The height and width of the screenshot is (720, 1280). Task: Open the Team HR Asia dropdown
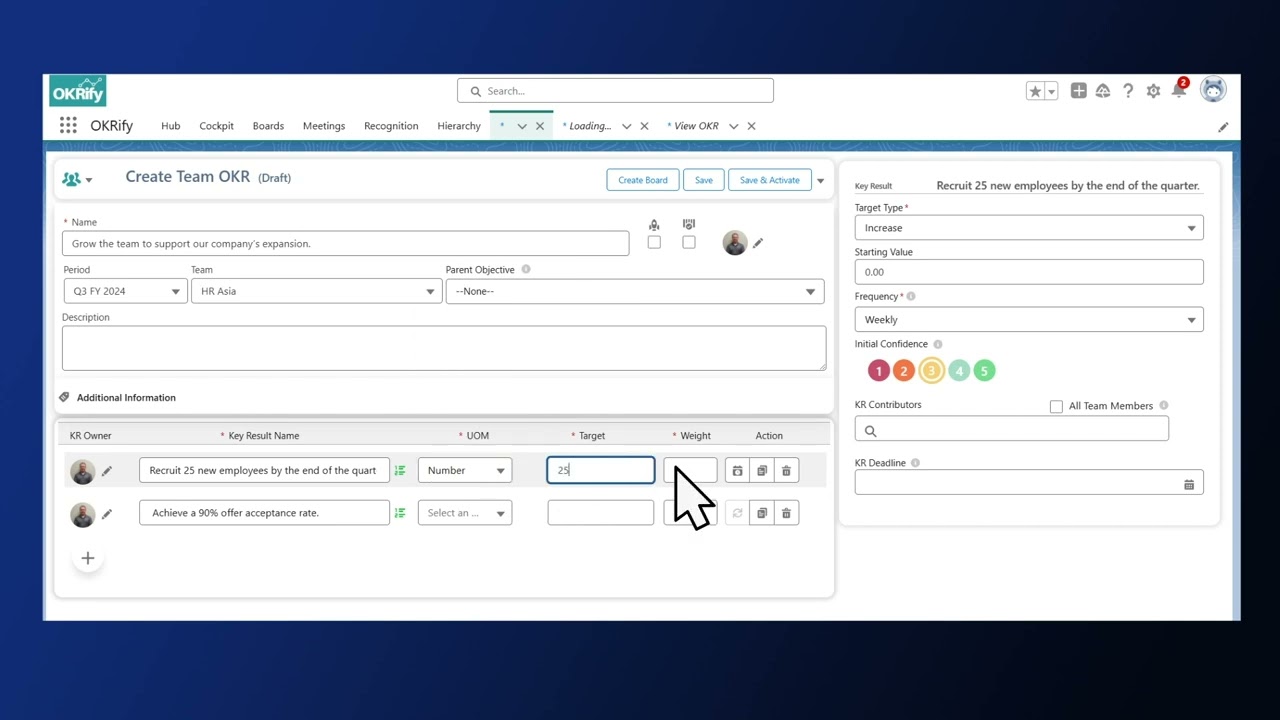click(x=316, y=291)
